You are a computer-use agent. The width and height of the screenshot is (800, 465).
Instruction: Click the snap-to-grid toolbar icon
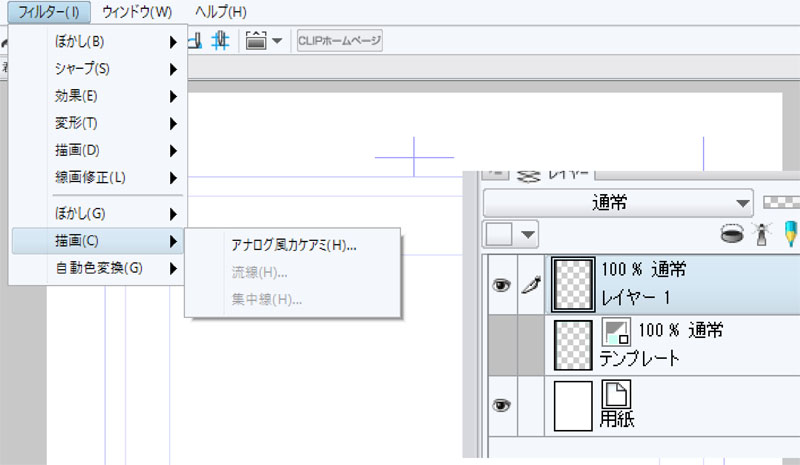pyautogui.click(x=222, y=41)
